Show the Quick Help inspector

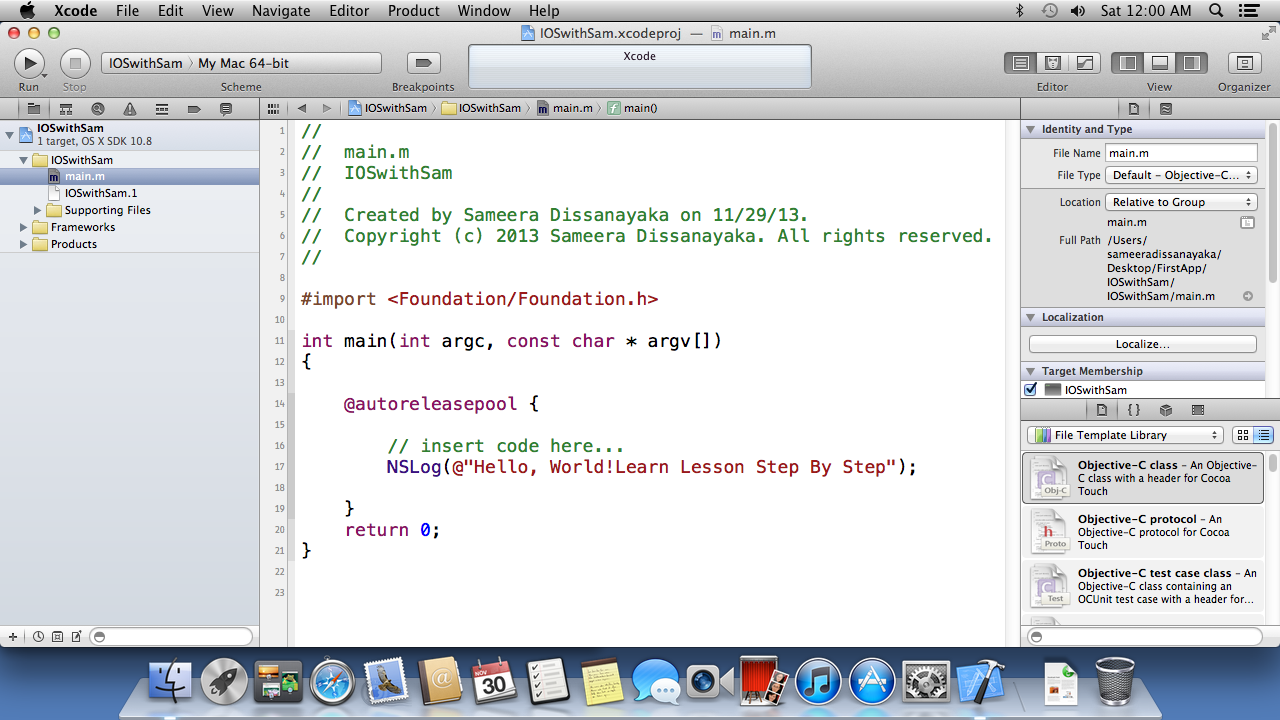1166,108
